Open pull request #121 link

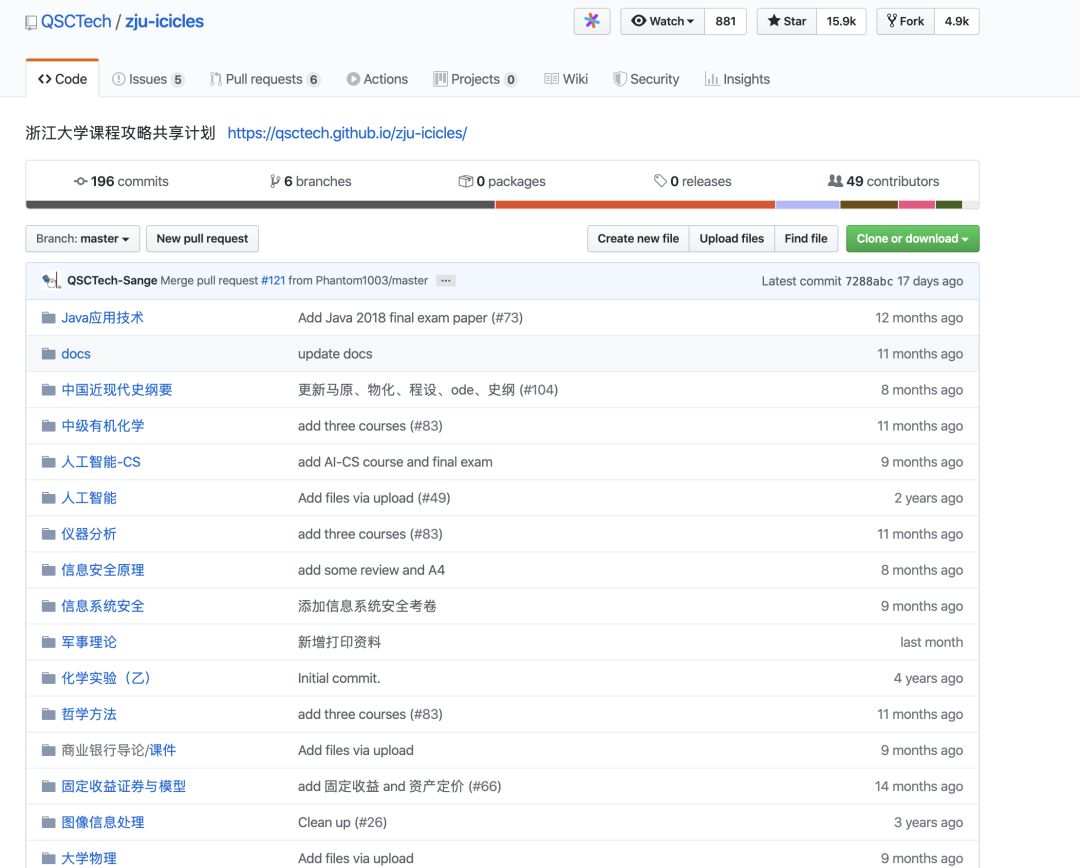click(273, 280)
